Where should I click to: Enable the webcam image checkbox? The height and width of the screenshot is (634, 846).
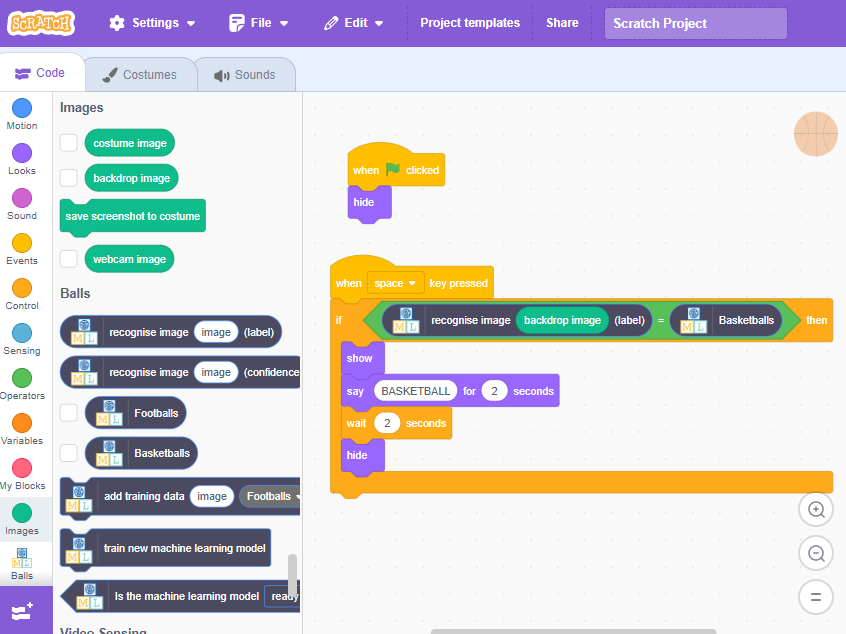69,258
